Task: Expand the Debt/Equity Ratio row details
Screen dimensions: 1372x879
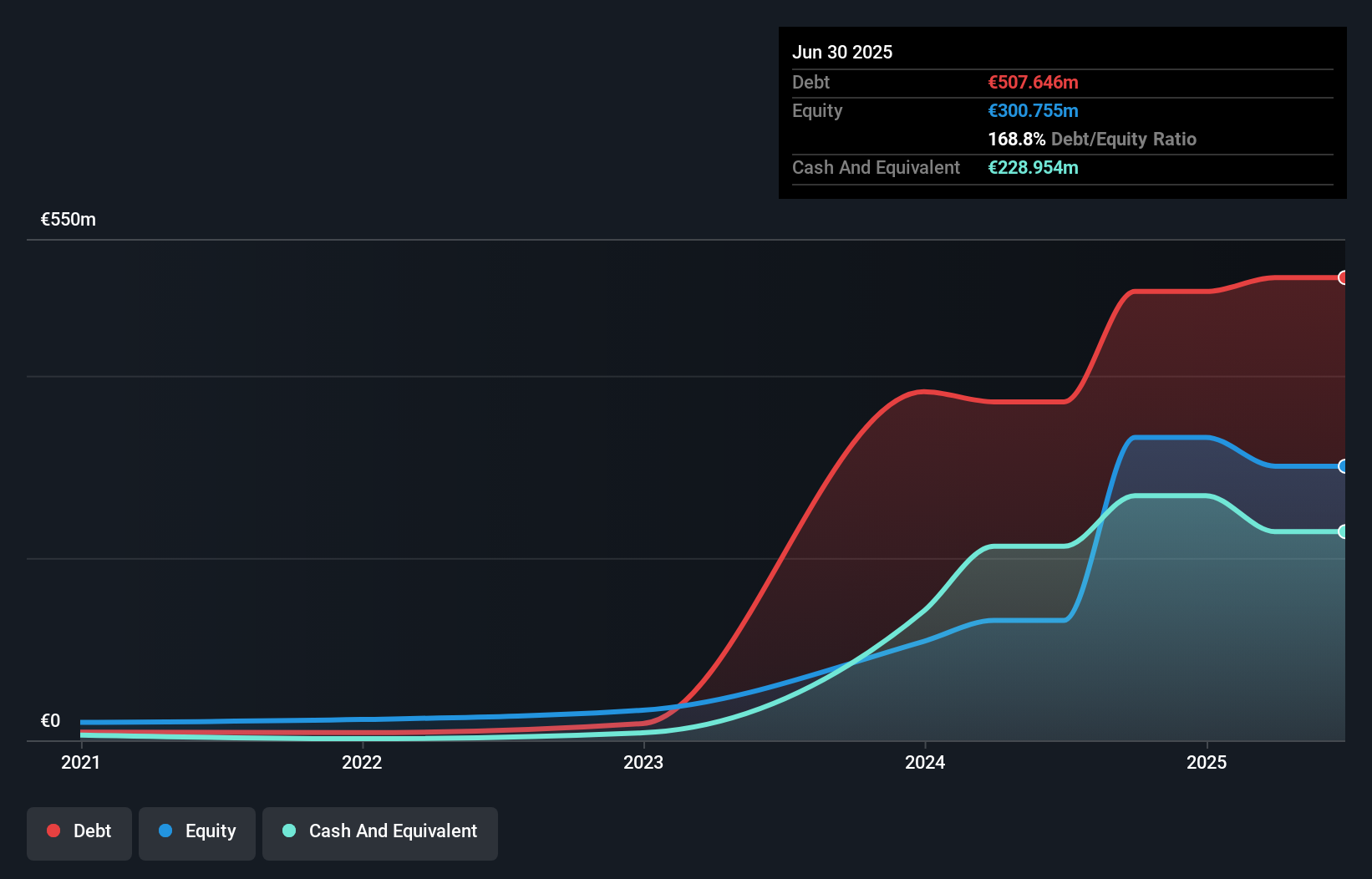Action: tap(1092, 139)
